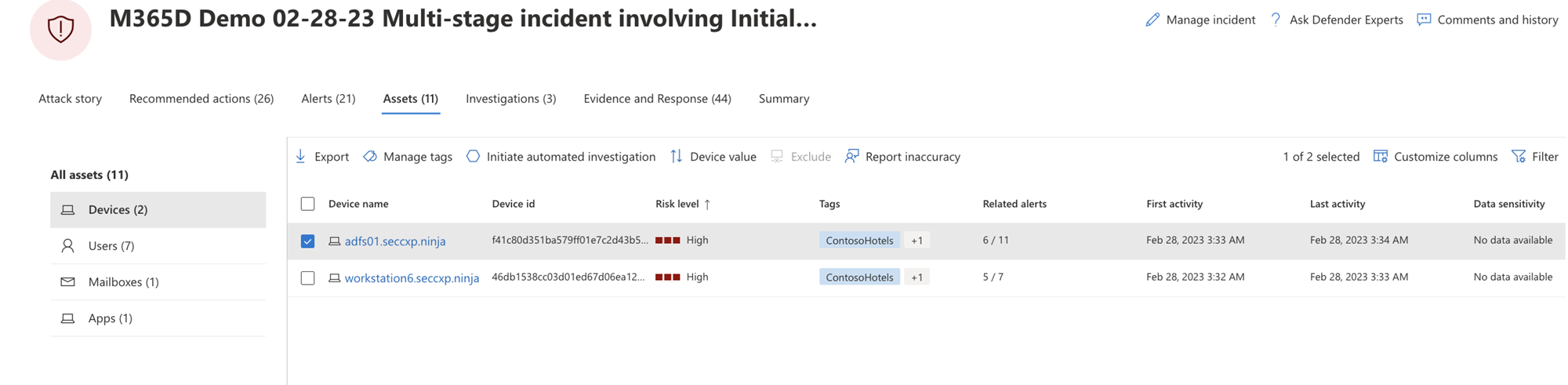Toggle the select-all header checkbox
This screenshot has height=385, width=1568.
[x=307, y=204]
